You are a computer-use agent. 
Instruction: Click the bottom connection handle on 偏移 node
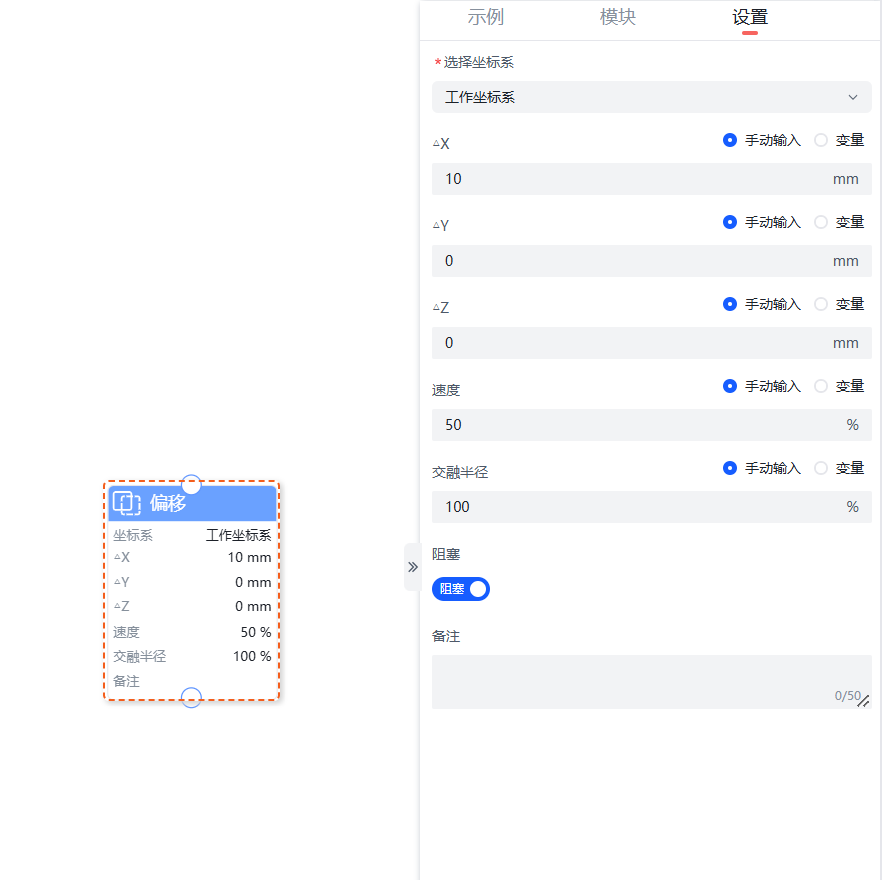pos(191,697)
